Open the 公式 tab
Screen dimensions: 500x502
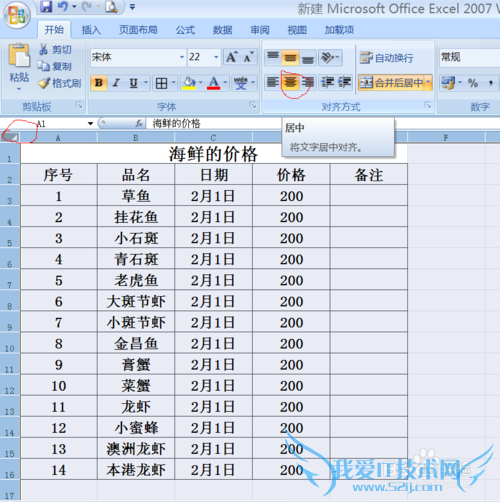pos(185,30)
